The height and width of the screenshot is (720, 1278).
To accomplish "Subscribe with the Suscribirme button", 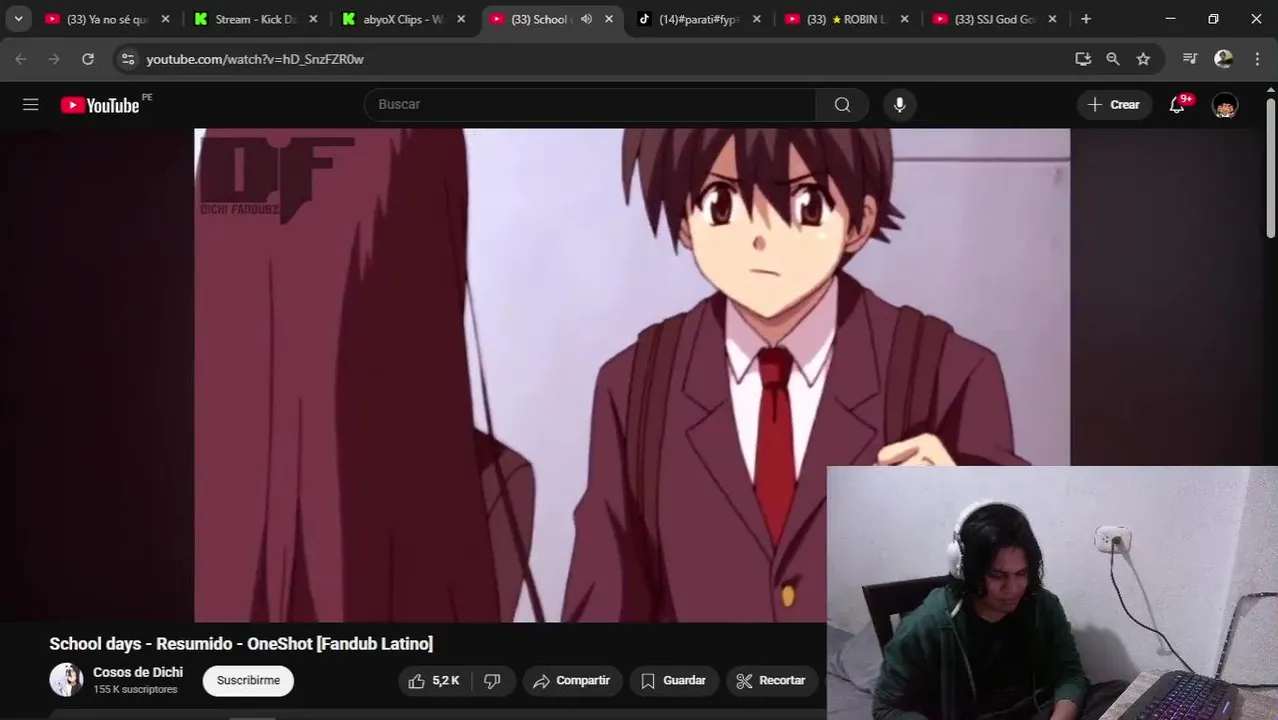I will (248, 680).
